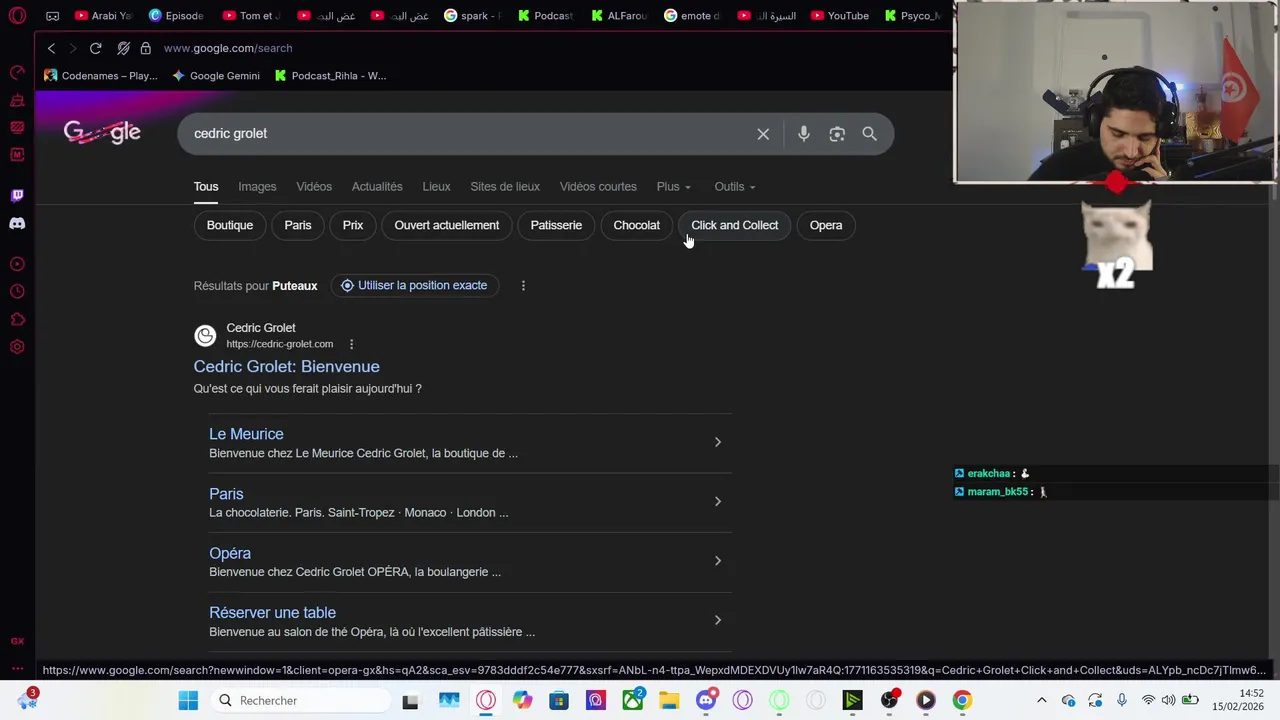The height and width of the screenshot is (720, 1280).
Task: Expand the Réserver une table sitelink chevron
Action: pos(717,621)
